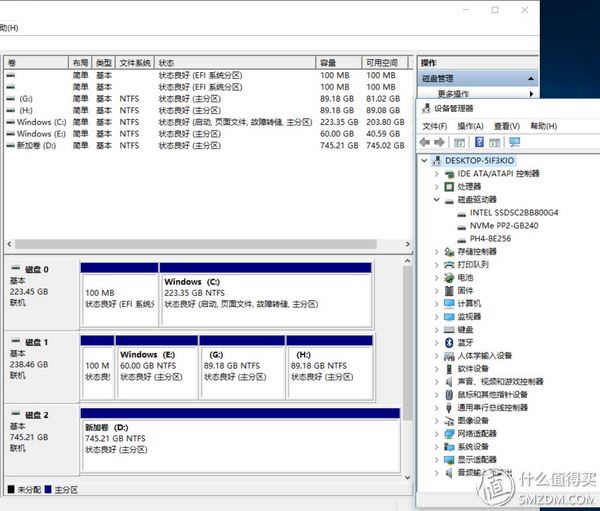Click the print queues icon
Screen dimensions: 600x511
449,264
